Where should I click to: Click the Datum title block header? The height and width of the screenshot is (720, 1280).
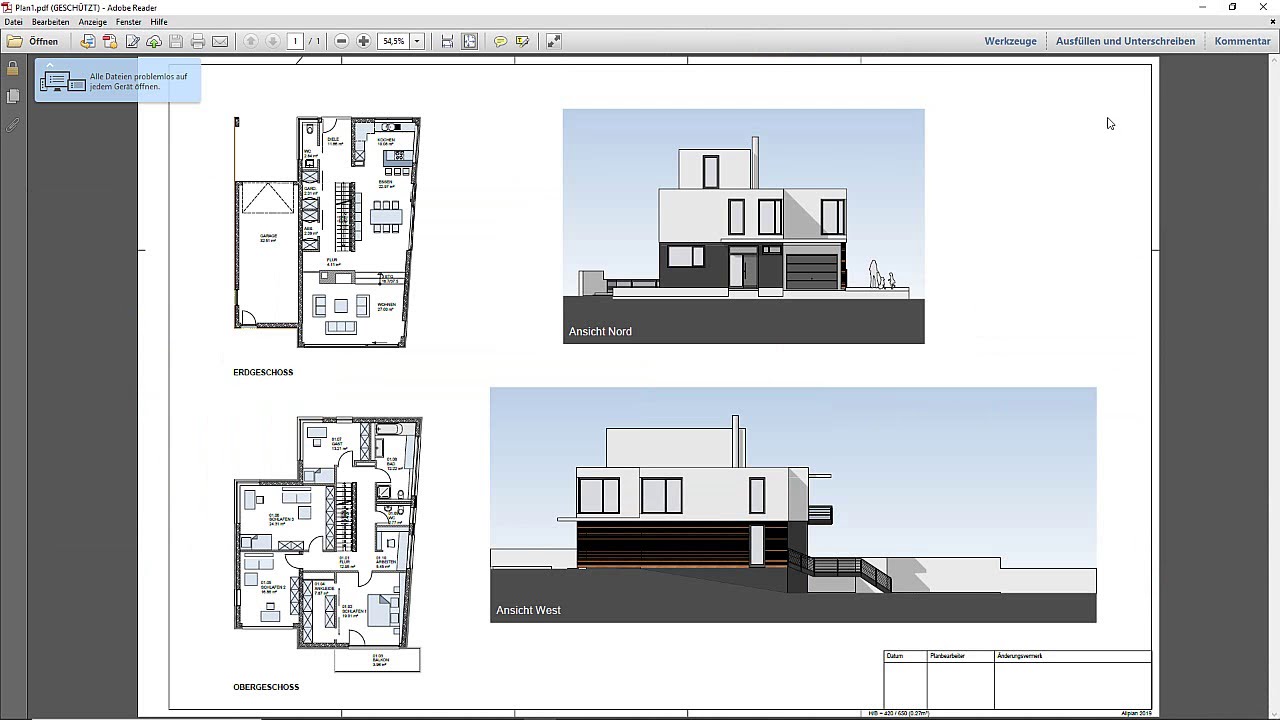pos(895,656)
